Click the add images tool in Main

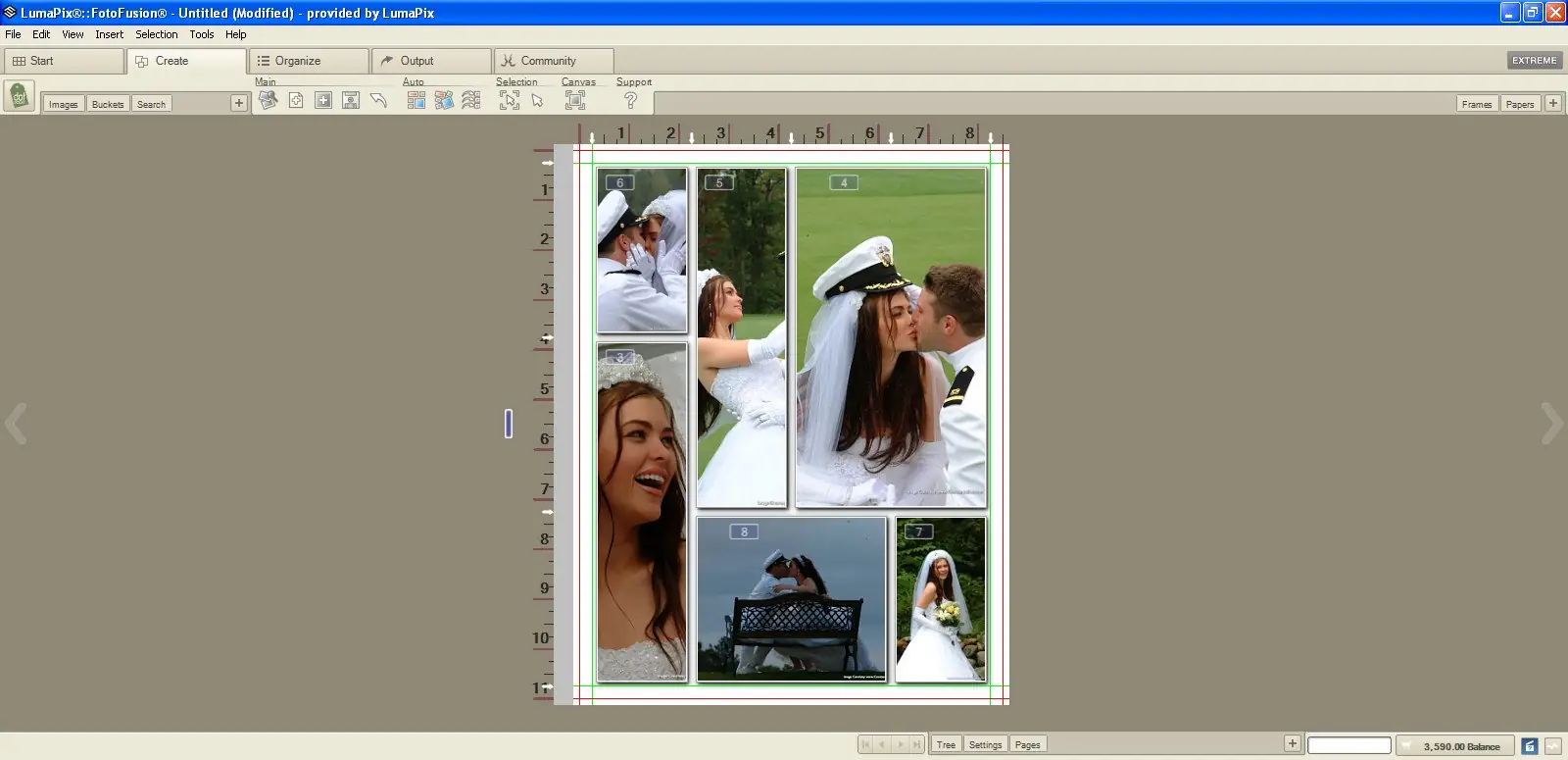coord(268,100)
